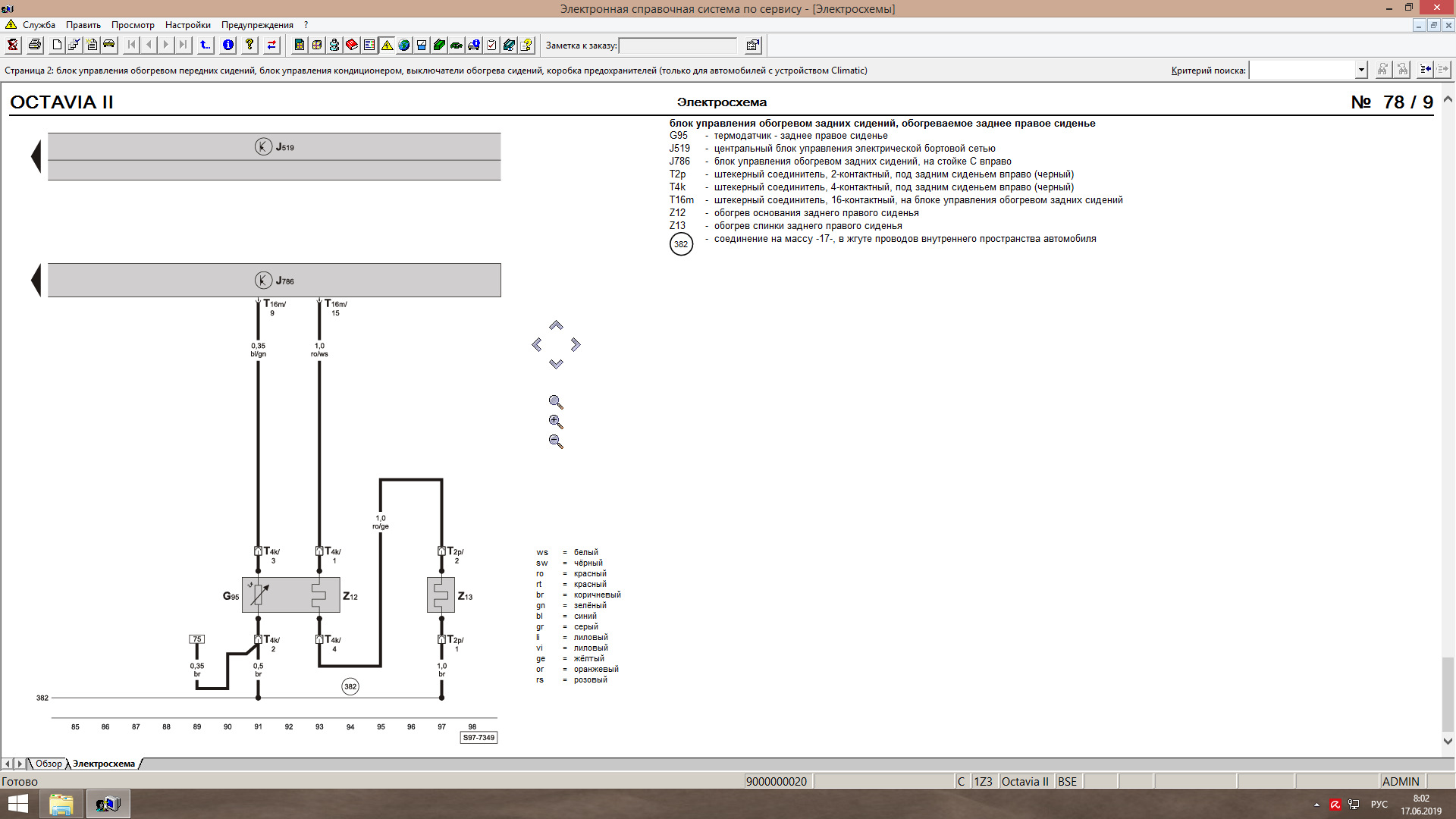Screen dimensions: 1456x819
Task: Click the zoom in magnifier
Action: (556, 422)
